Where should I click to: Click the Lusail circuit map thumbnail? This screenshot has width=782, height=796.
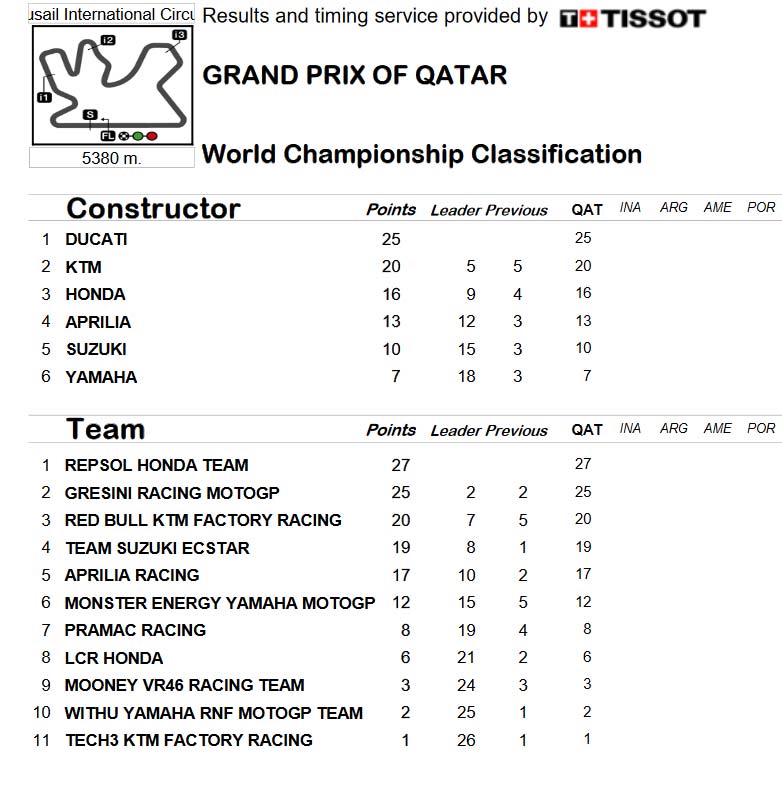(112, 85)
